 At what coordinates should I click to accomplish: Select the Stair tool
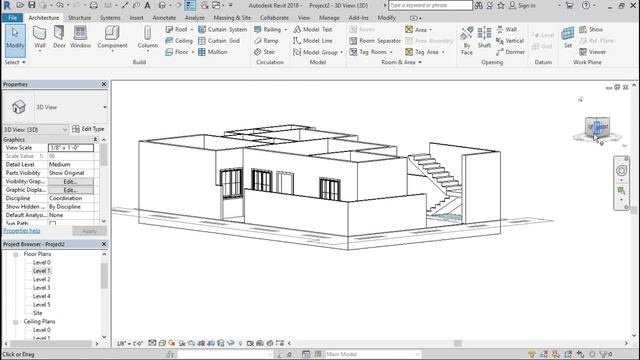264,52
